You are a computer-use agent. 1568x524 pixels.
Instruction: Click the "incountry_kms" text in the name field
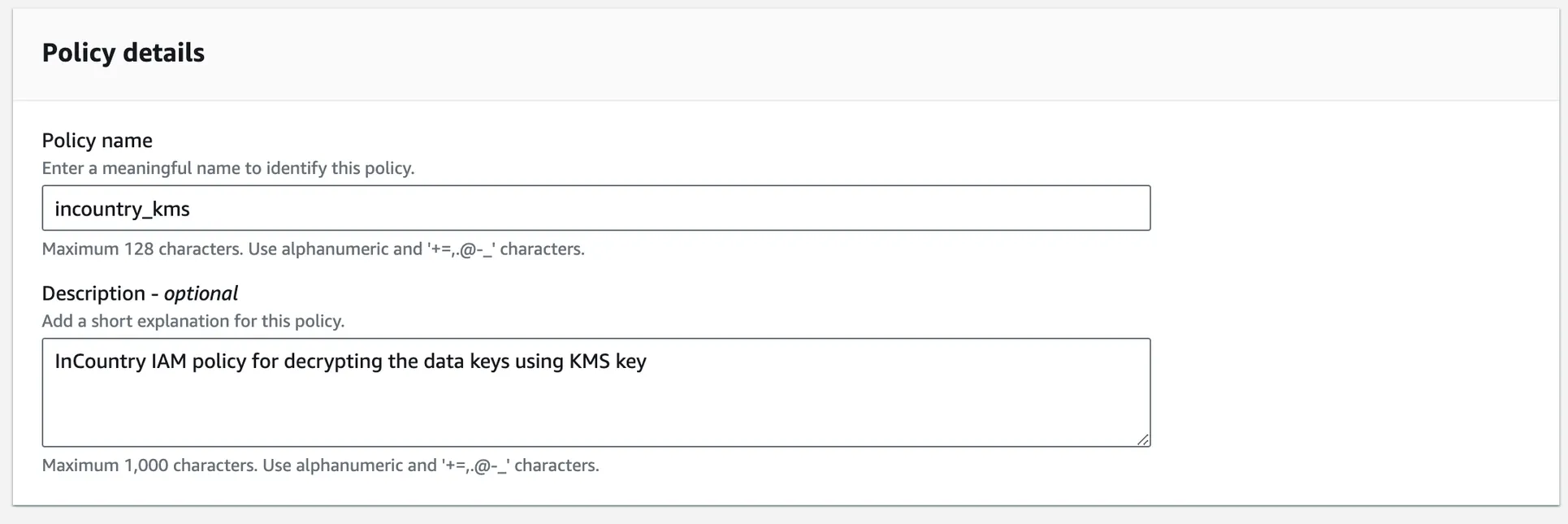(122, 209)
